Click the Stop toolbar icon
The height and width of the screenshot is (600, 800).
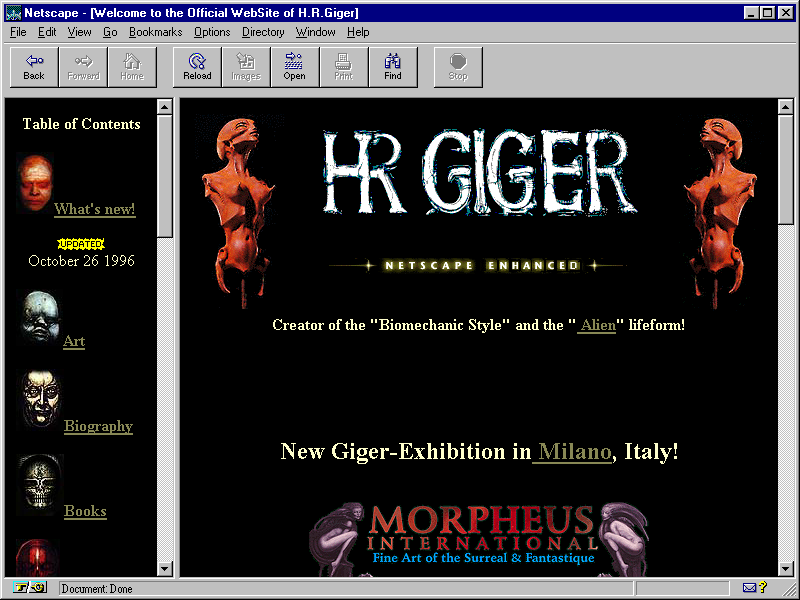point(458,66)
